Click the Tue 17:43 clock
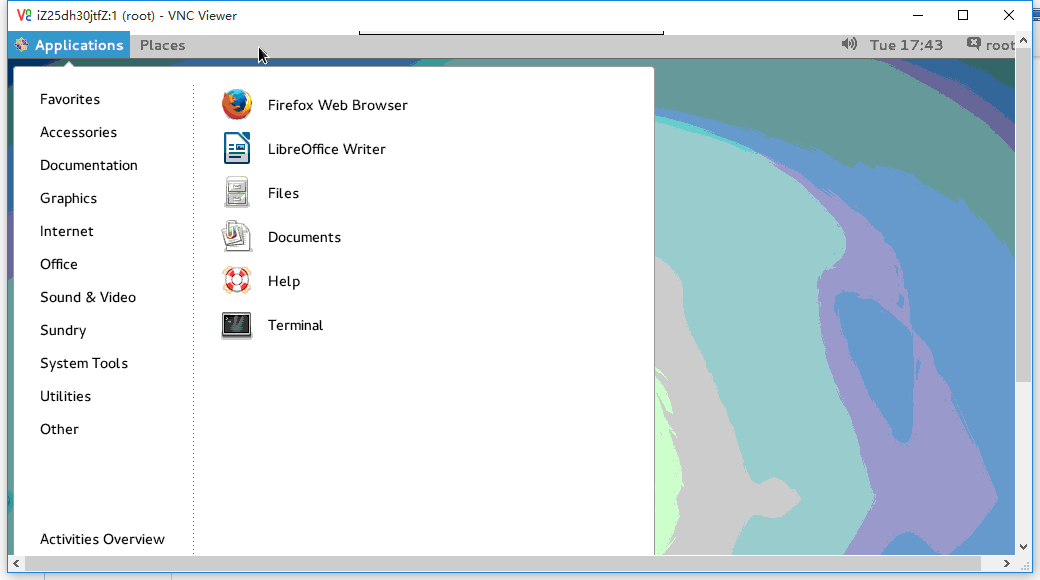 pyautogui.click(x=906, y=45)
